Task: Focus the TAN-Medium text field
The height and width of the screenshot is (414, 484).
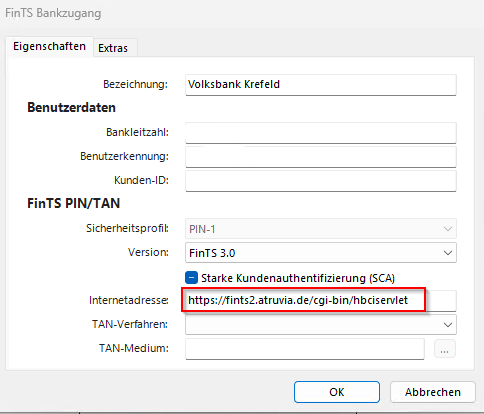Action: pyautogui.click(x=305, y=349)
